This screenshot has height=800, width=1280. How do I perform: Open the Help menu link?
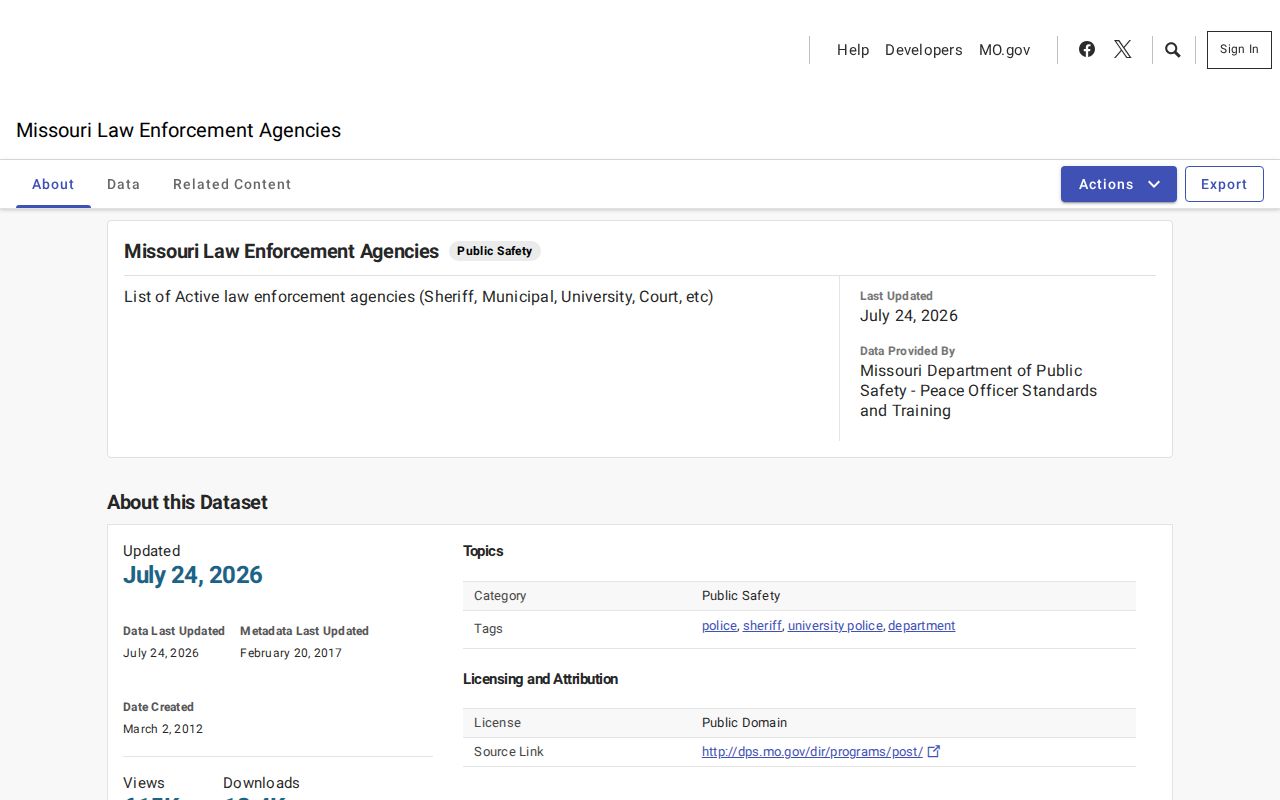[x=853, y=50]
